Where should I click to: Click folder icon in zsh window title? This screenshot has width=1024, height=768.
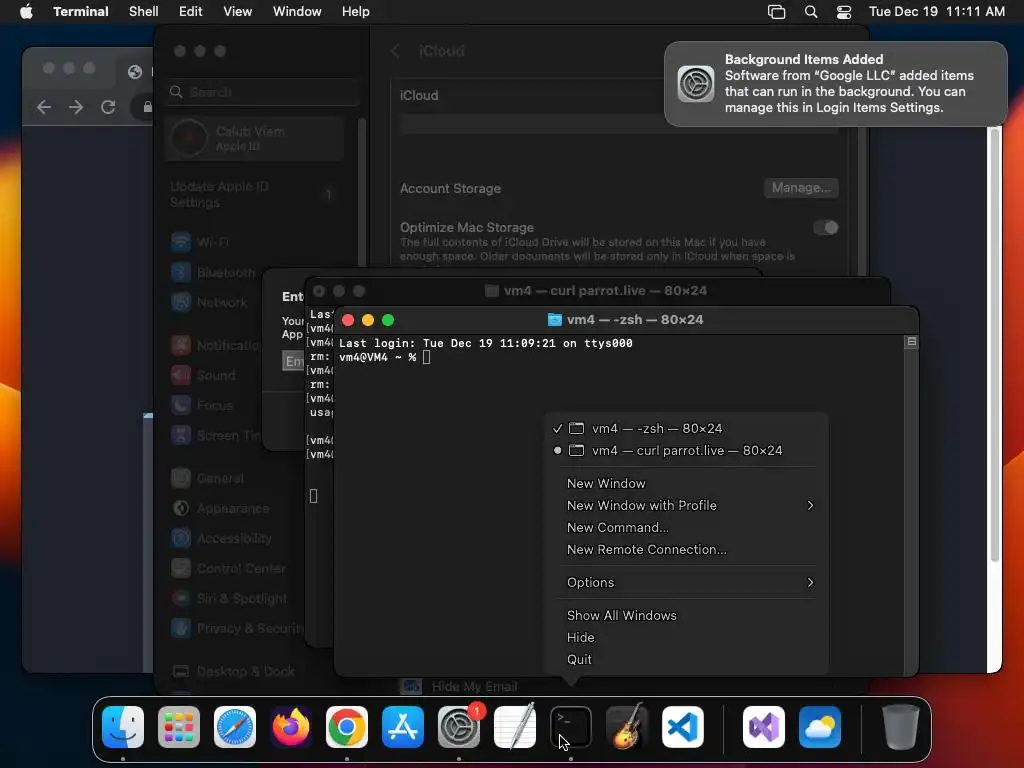pyautogui.click(x=554, y=319)
